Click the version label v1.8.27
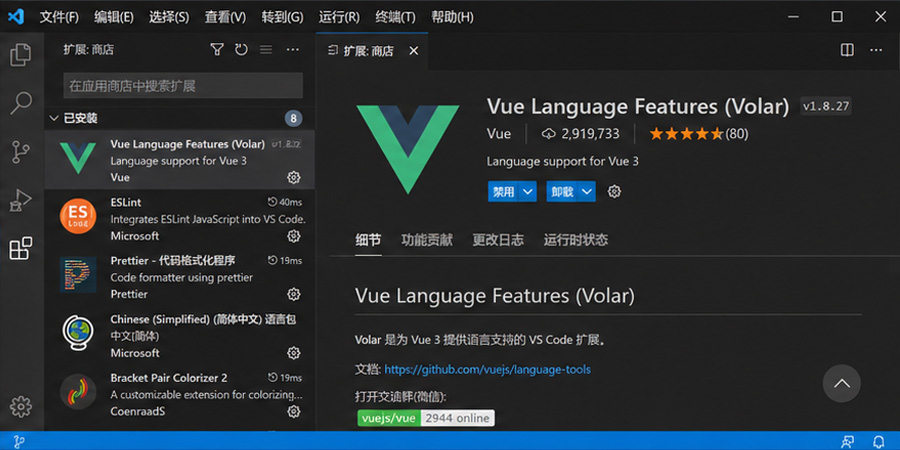 826,106
